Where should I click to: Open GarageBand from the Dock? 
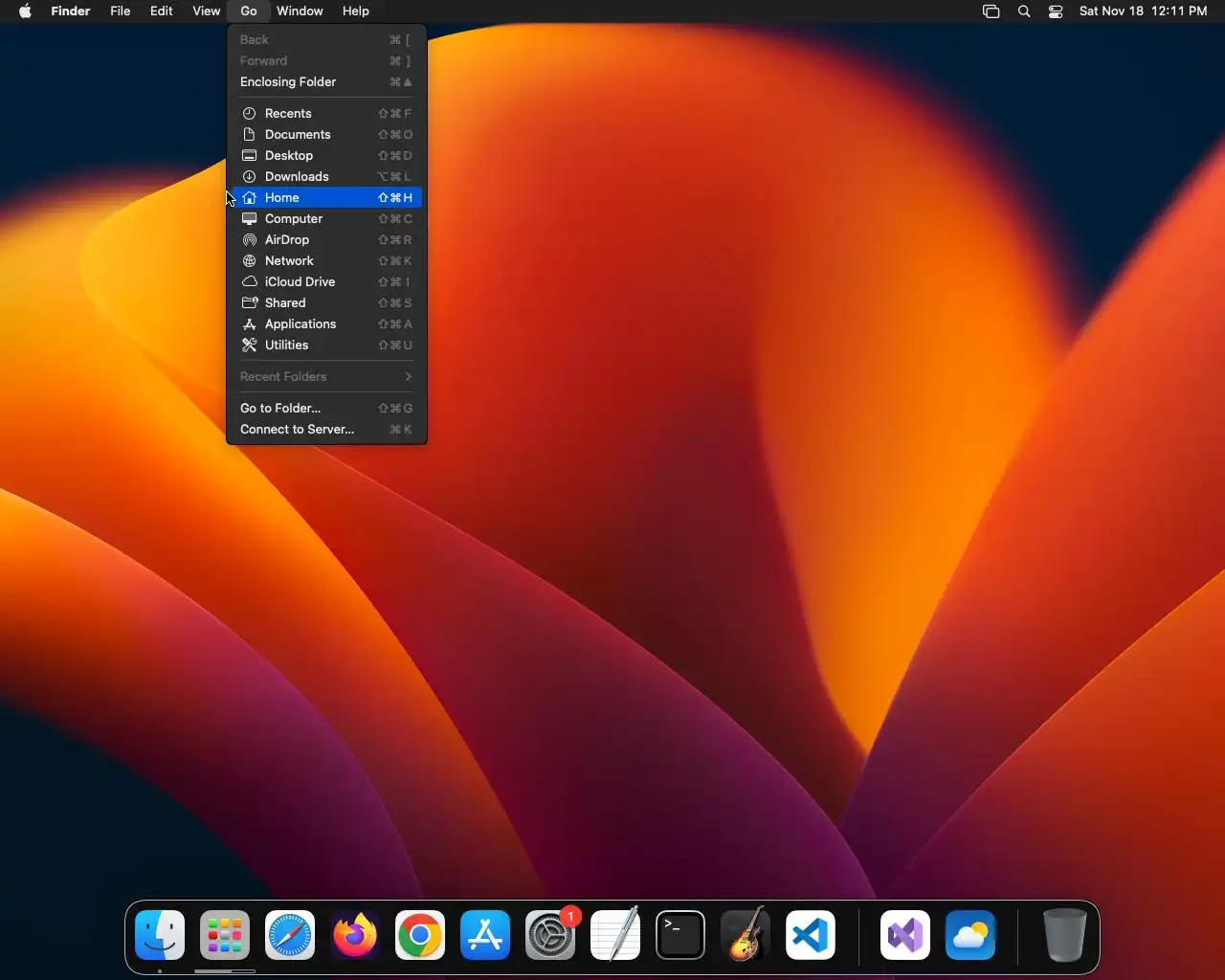click(x=746, y=935)
